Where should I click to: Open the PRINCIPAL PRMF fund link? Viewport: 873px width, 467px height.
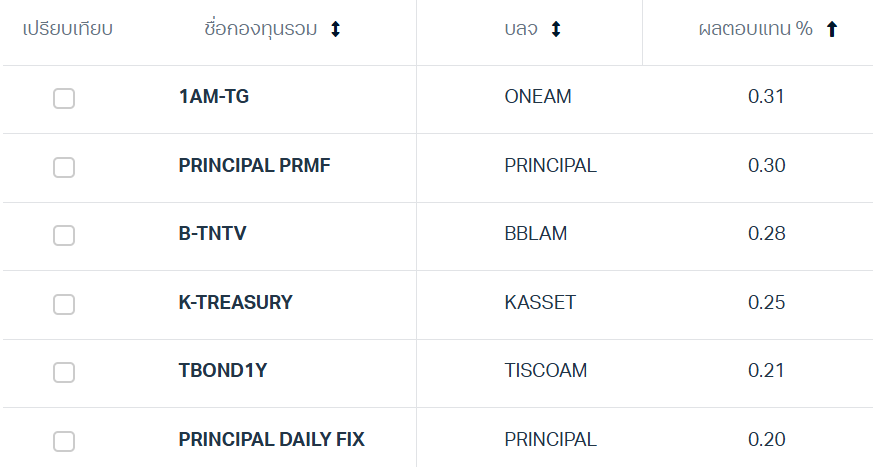coord(254,165)
